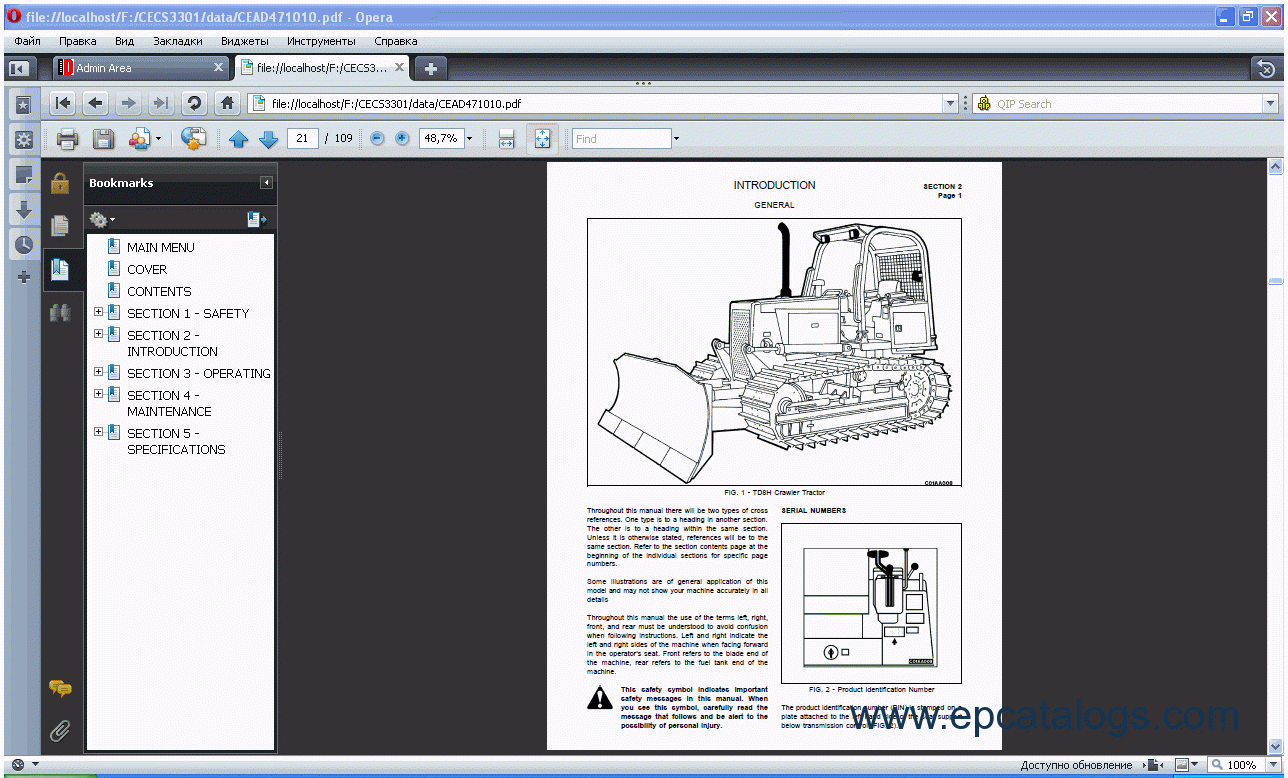Image resolution: width=1288 pixels, height=778 pixels.
Task: Open the PDF security padlock panel
Action: tap(60, 184)
